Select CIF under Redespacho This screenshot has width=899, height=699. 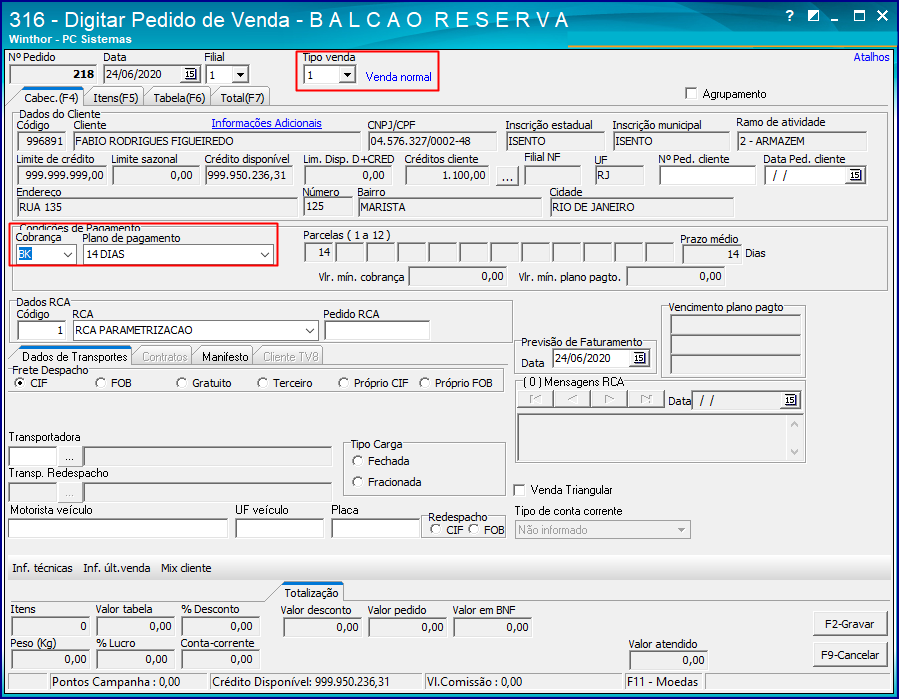(x=436, y=529)
